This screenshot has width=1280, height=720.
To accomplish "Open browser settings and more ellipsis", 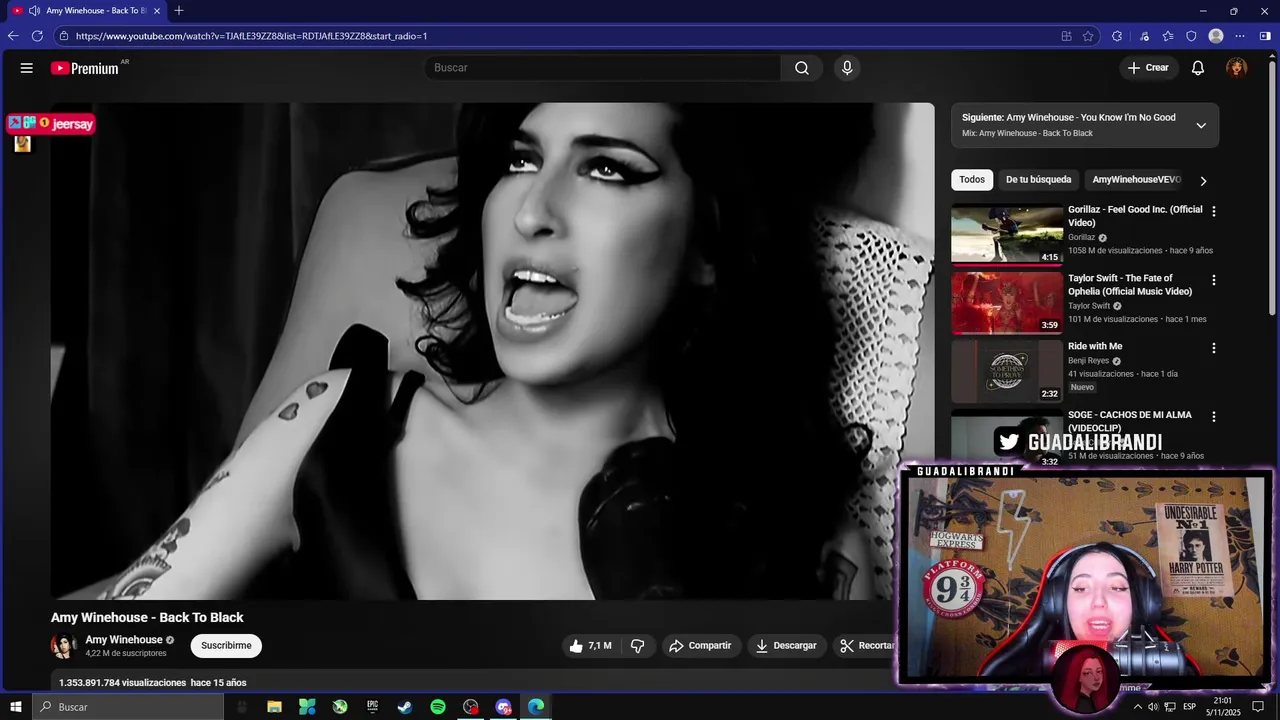I will (x=1240, y=36).
